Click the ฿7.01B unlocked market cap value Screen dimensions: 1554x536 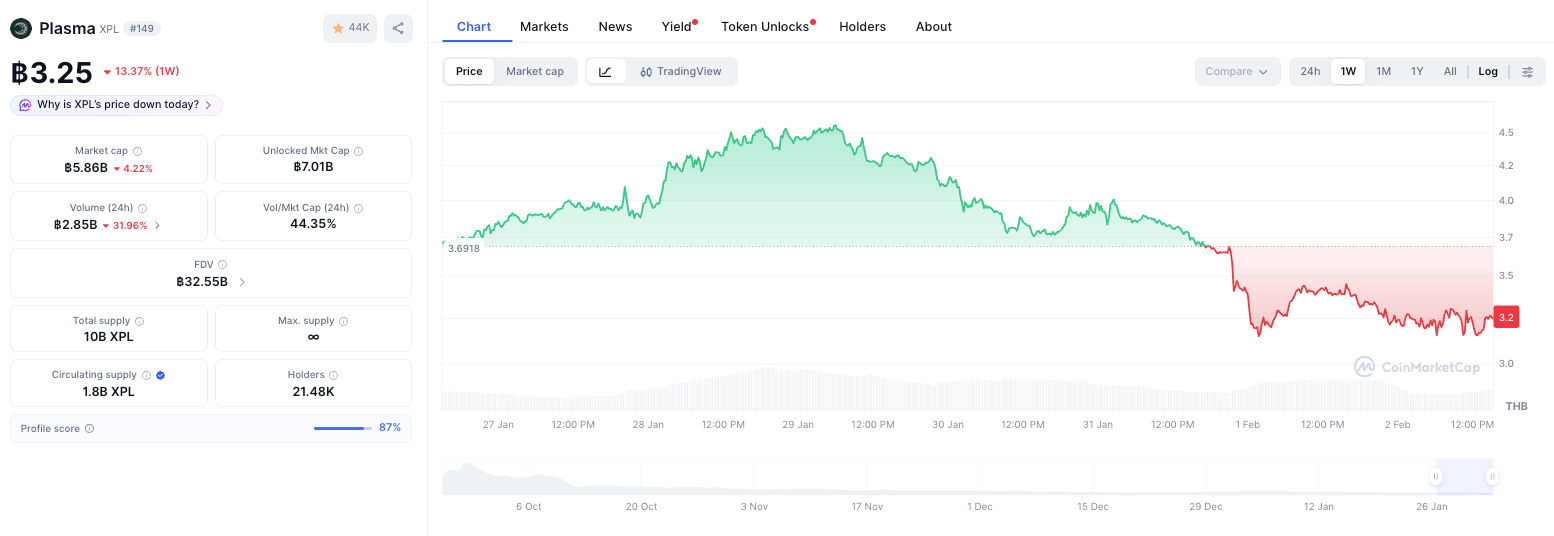click(313, 167)
